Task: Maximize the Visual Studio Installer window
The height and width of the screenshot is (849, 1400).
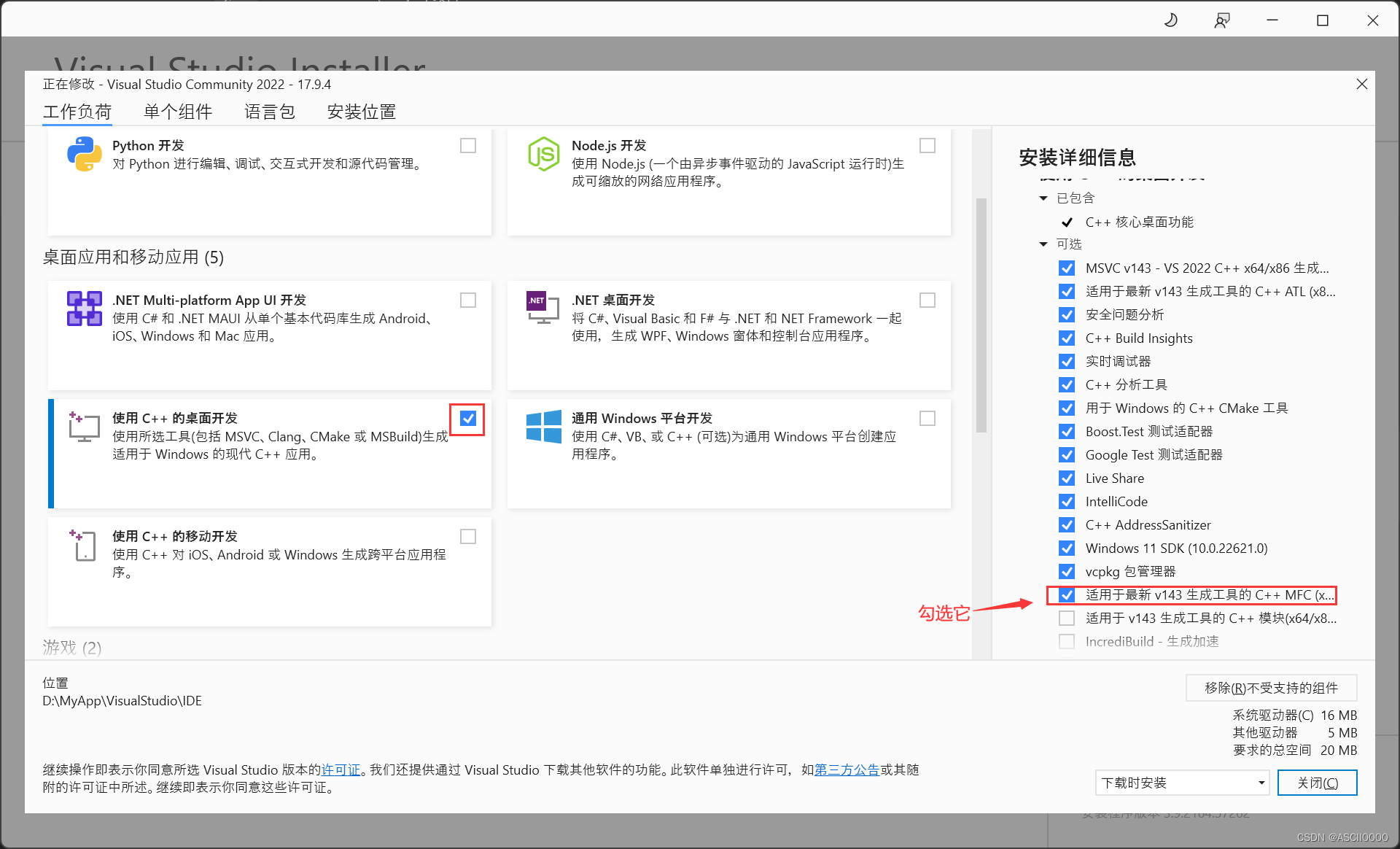Action: [1322, 20]
